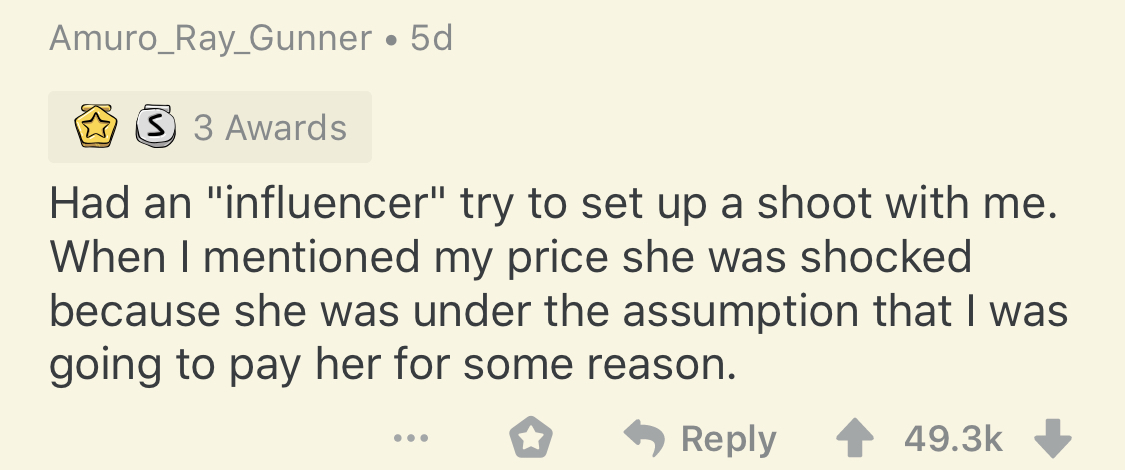Click the last line "going to pay her"
Image resolution: width=1125 pixels, height=470 pixels.
pyautogui.click(x=391, y=364)
